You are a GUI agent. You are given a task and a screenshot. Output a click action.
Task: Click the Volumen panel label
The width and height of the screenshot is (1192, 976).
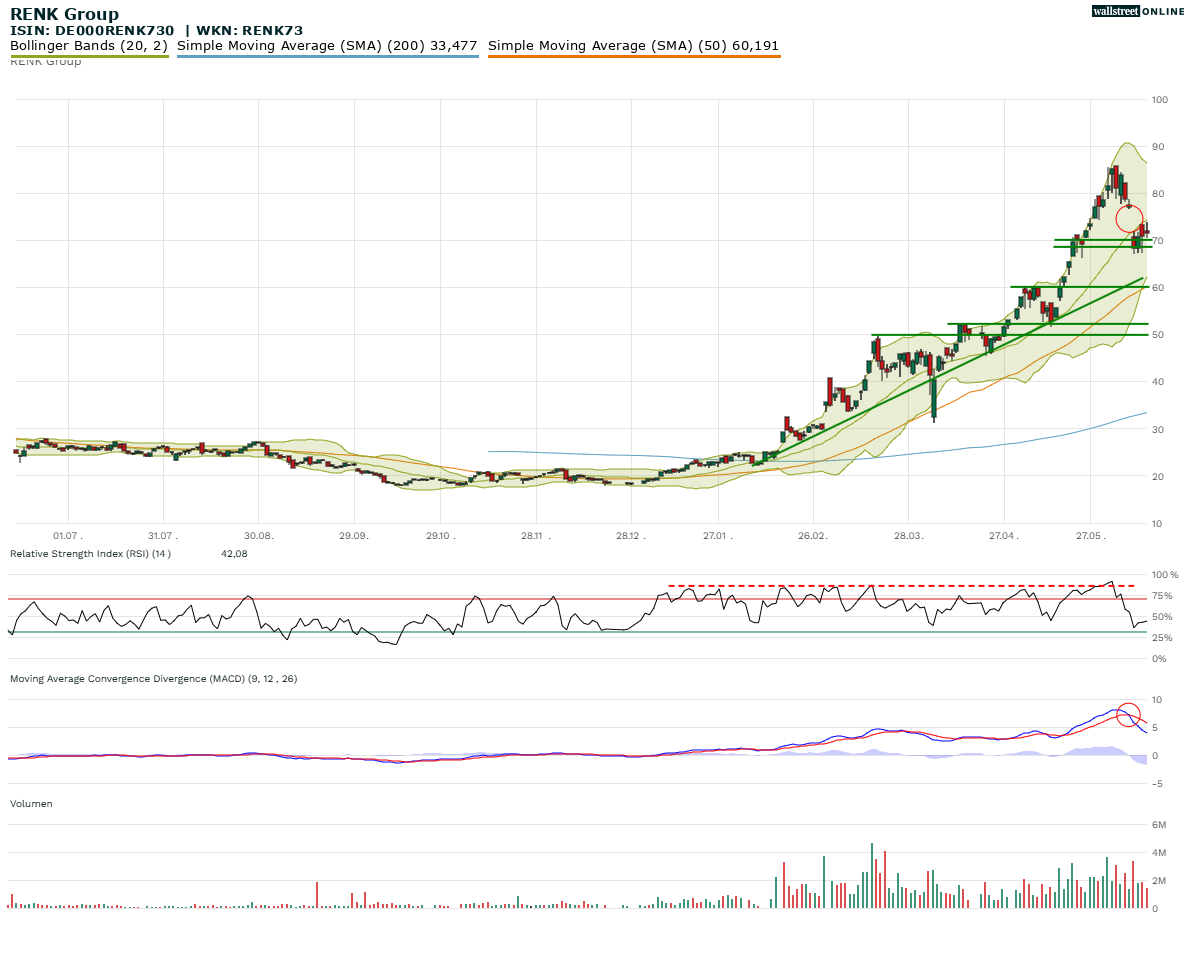click(x=31, y=803)
